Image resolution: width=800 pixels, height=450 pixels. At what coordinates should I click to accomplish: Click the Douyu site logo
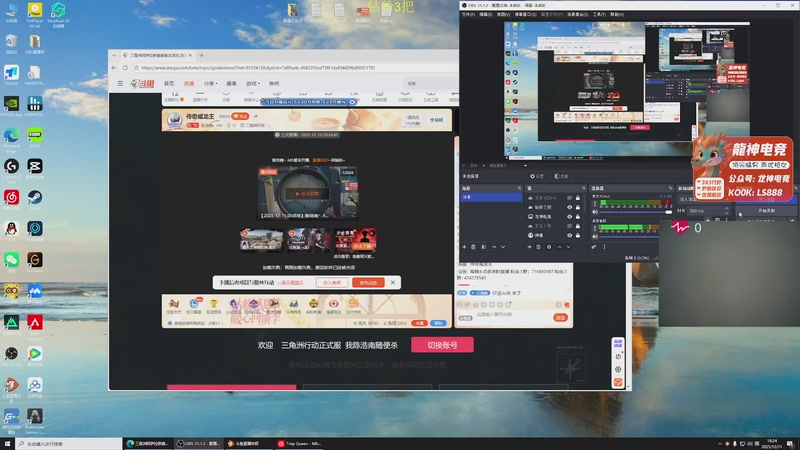[142, 83]
